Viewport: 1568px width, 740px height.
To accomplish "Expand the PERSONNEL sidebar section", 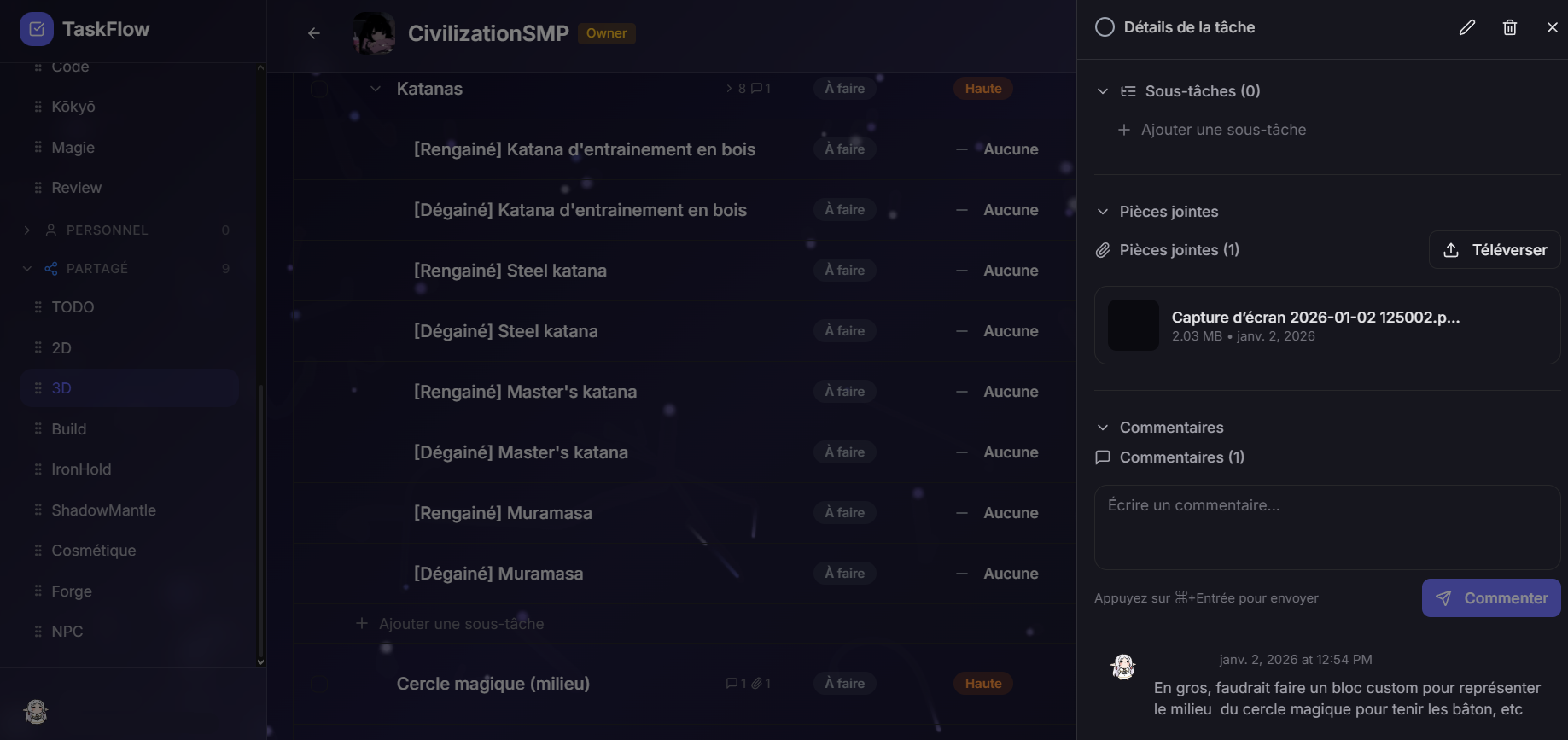I will pos(27,230).
